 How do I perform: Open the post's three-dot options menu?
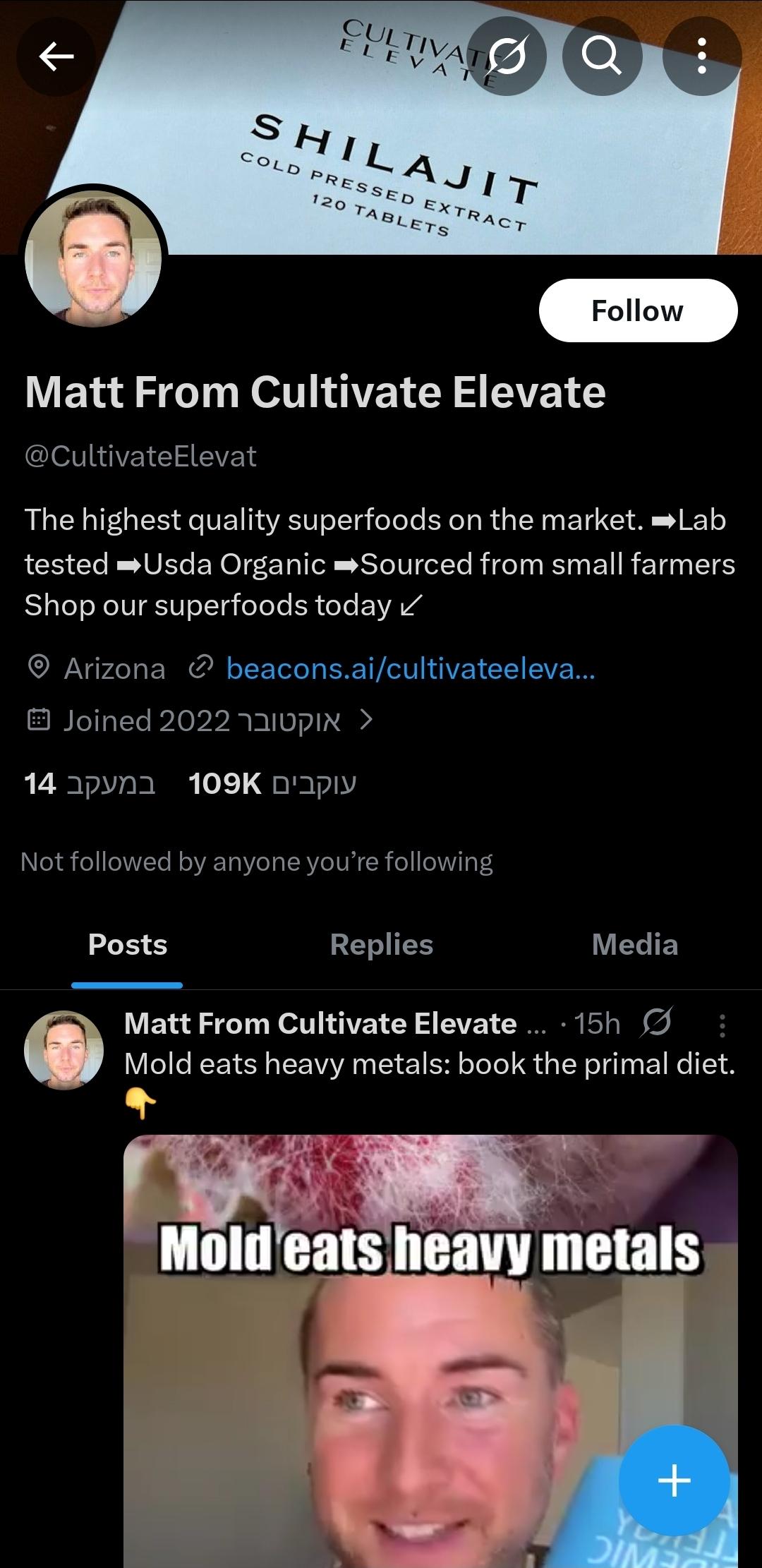click(x=722, y=1025)
